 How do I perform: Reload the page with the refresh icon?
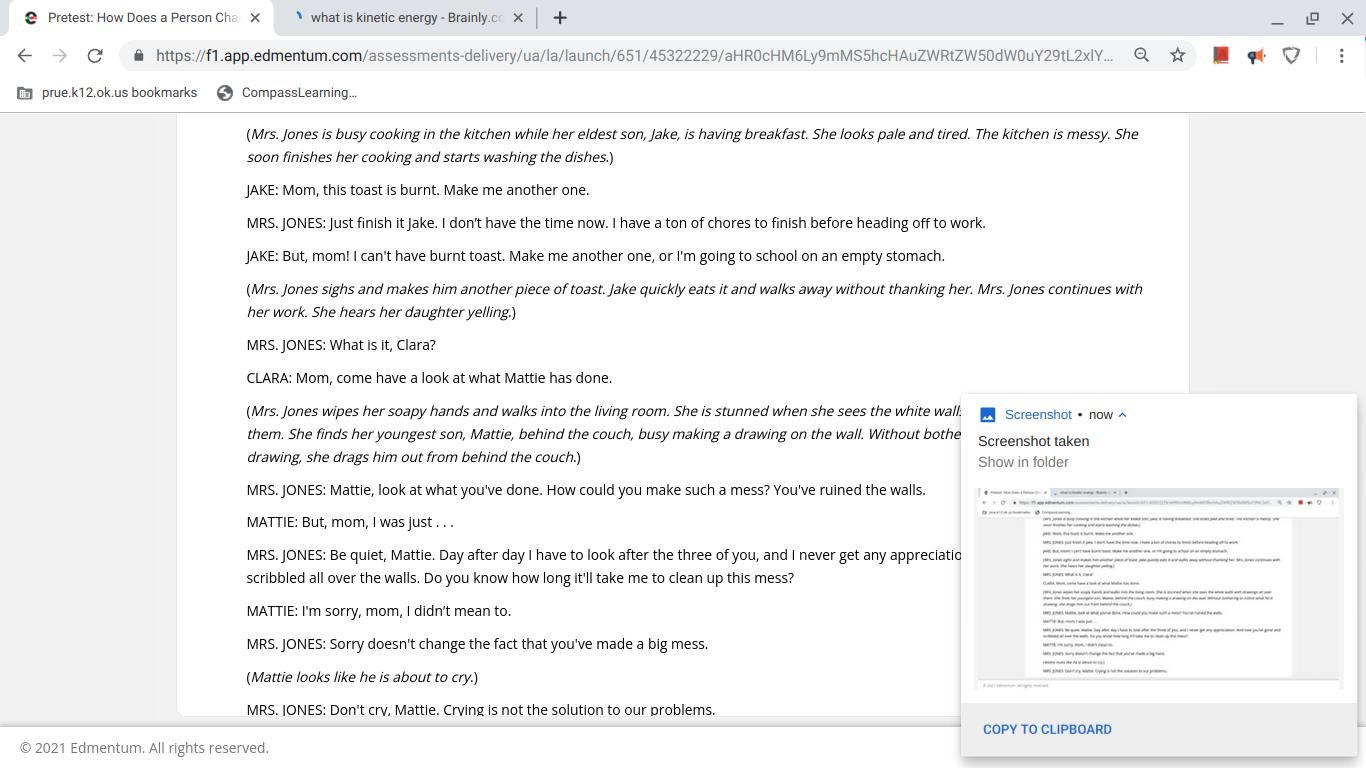[95, 56]
